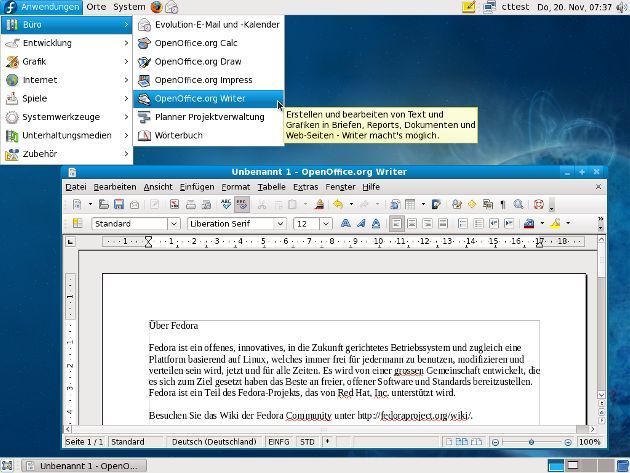The height and width of the screenshot is (473, 630).
Task: Click the Unbenannt 1 taskbar button
Action: pos(84,466)
